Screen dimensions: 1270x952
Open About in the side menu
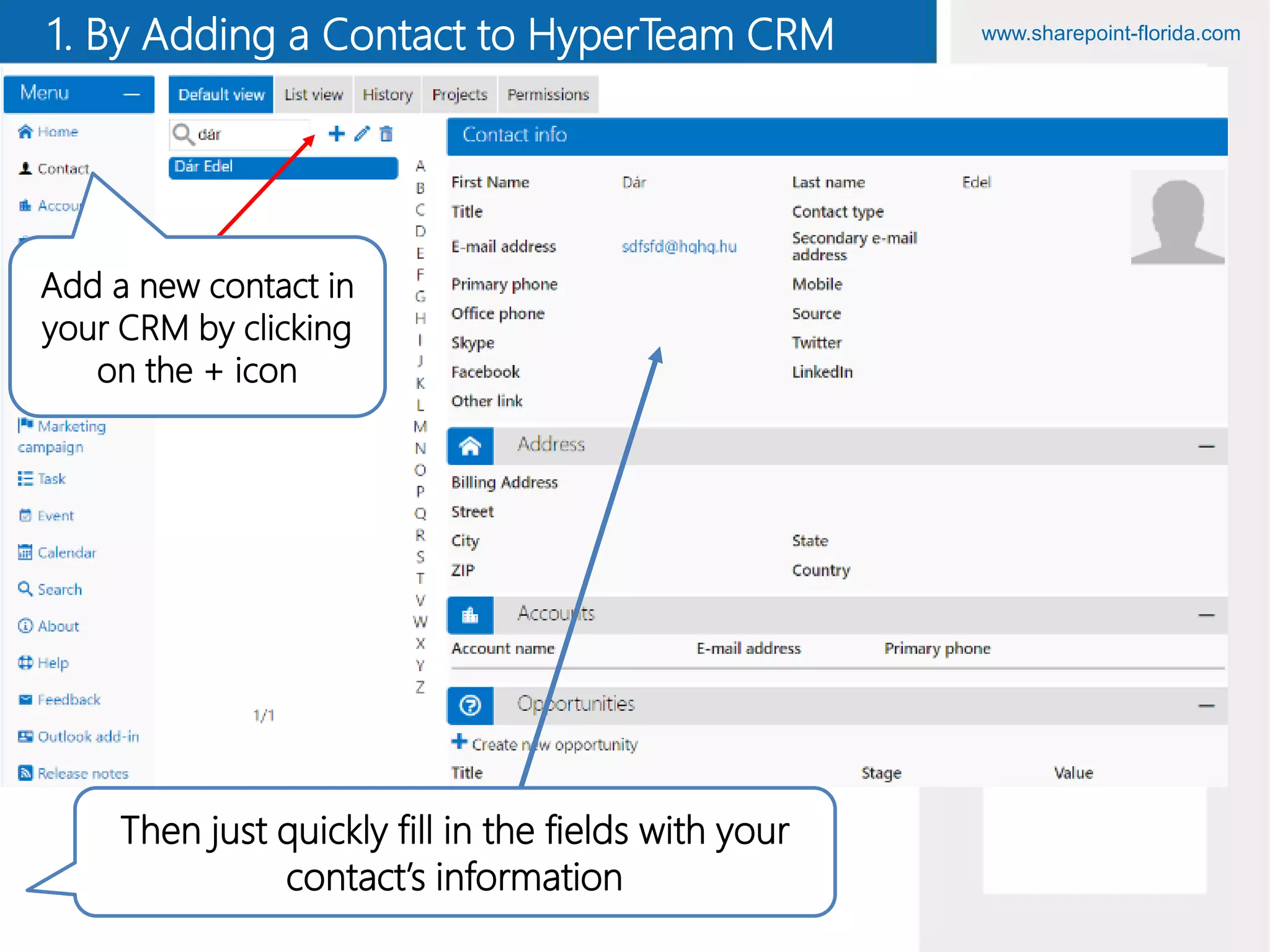(x=48, y=626)
